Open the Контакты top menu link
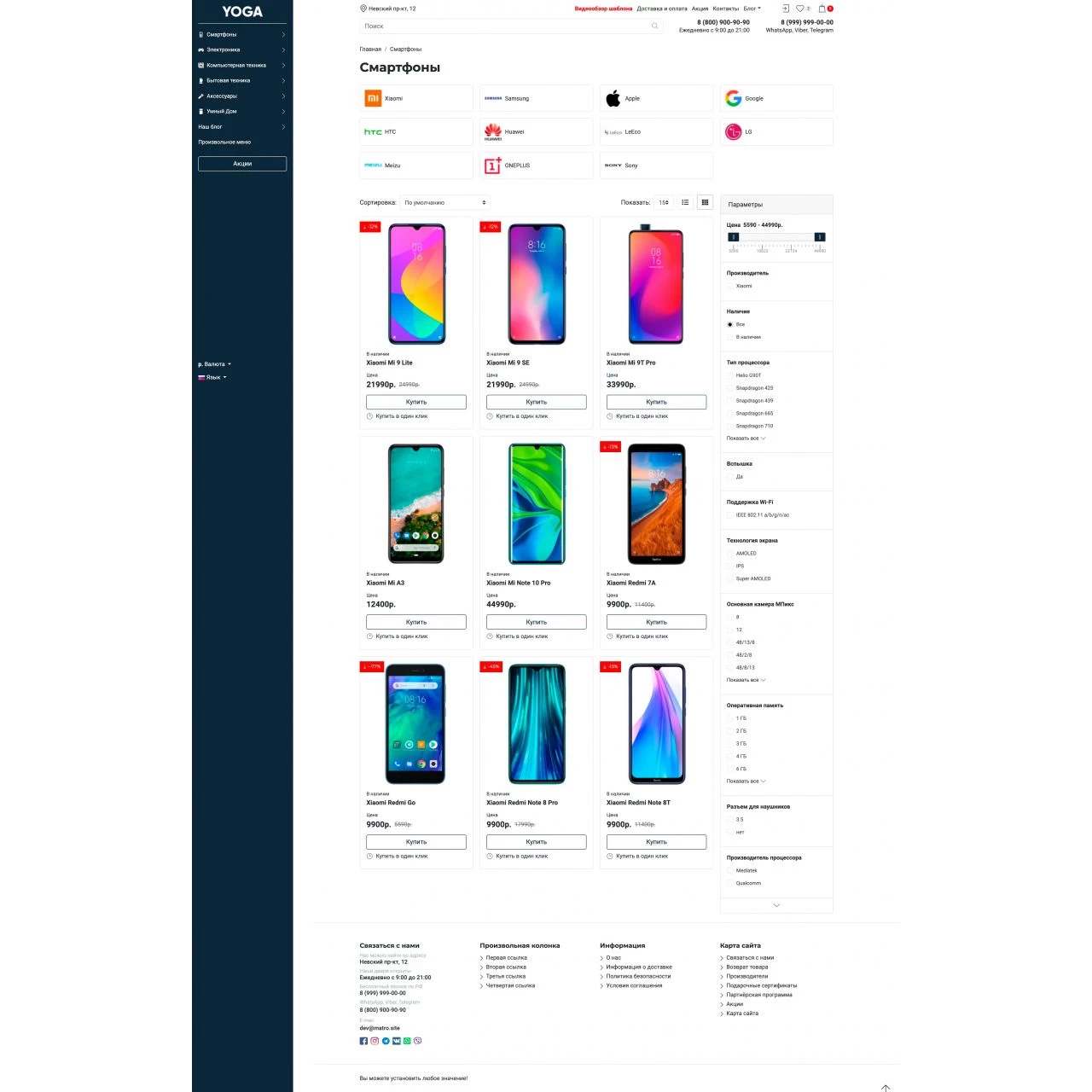The width and height of the screenshot is (1092, 1092). (726, 9)
